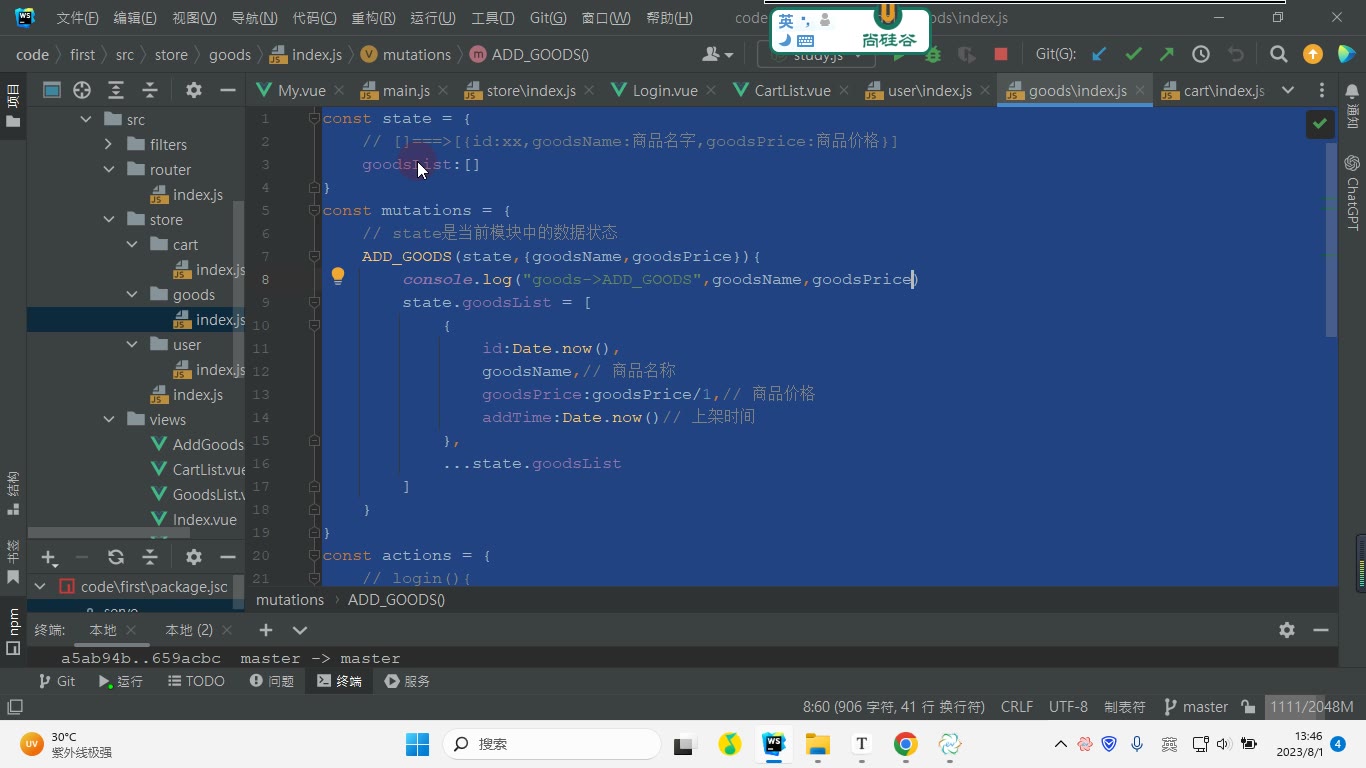
Task: Collapse the views folder
Action: tap(109, 420)
